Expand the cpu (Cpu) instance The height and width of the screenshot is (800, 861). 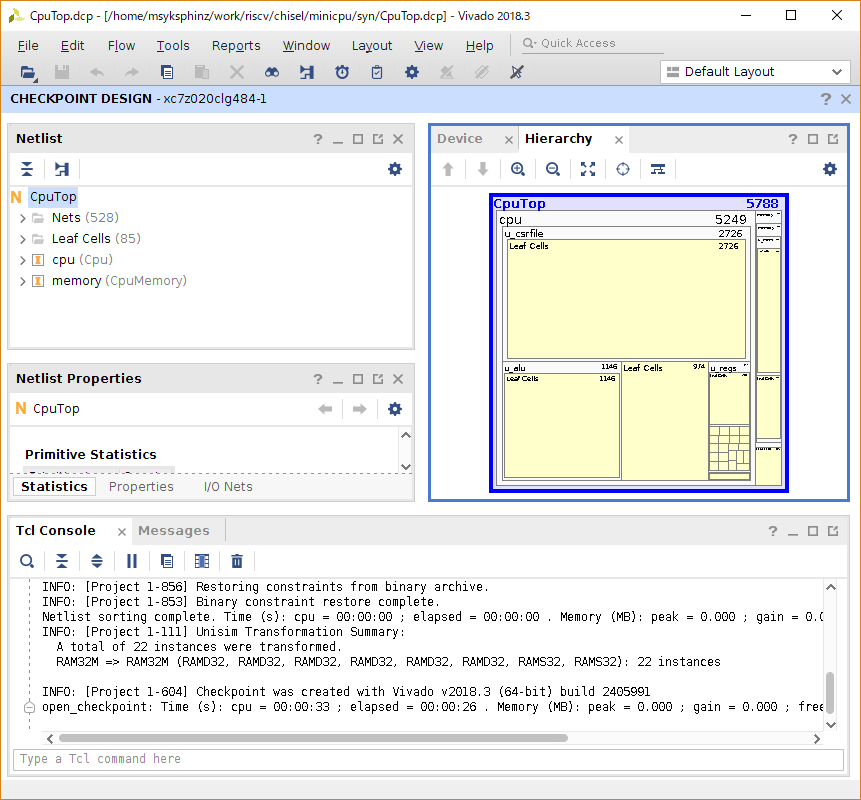pyautogui.click(x=23, y=260)
